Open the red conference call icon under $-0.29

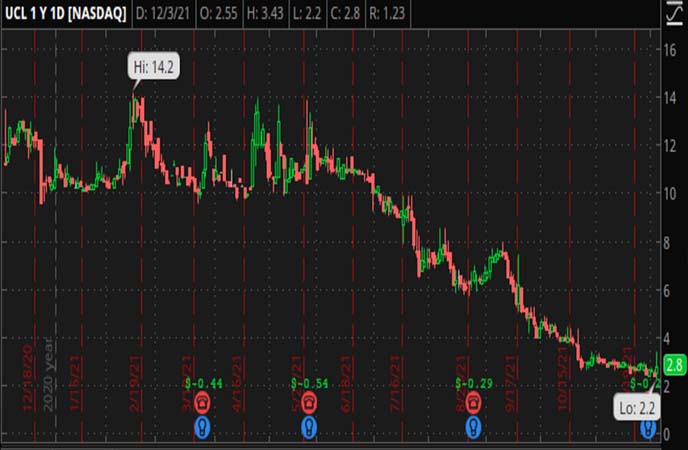[x=473, y=403]
